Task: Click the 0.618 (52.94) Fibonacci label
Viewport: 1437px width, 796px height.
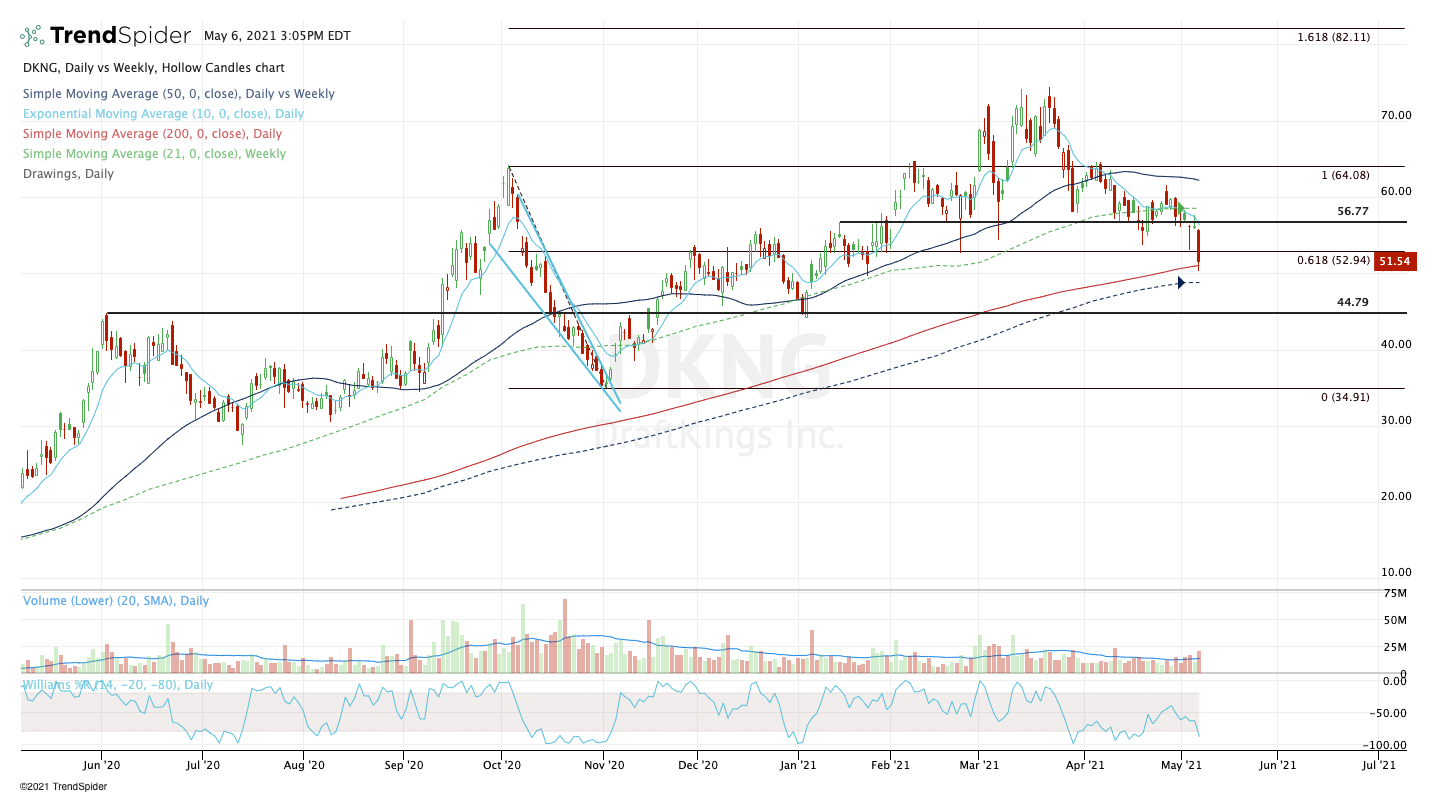Action: [1333, 260]
